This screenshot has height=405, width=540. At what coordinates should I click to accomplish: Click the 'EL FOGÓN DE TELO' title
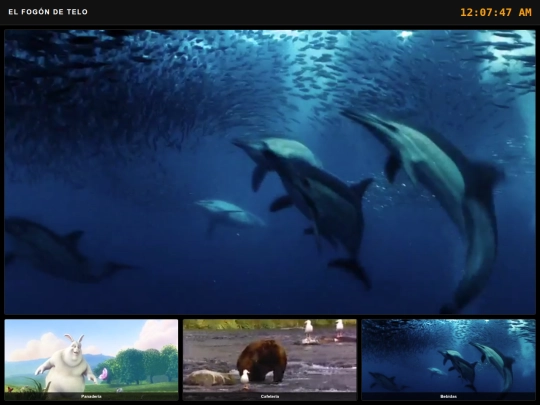48,12
